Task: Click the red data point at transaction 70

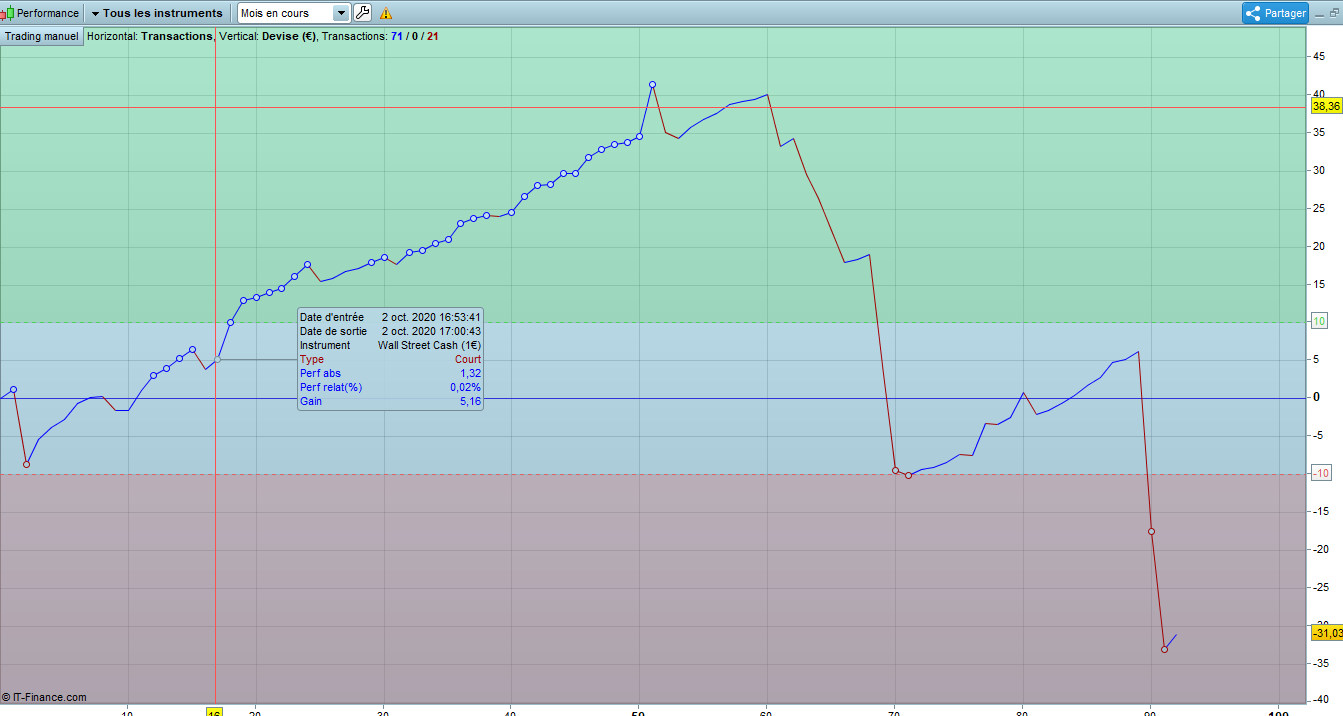Action: coord(895,470)
